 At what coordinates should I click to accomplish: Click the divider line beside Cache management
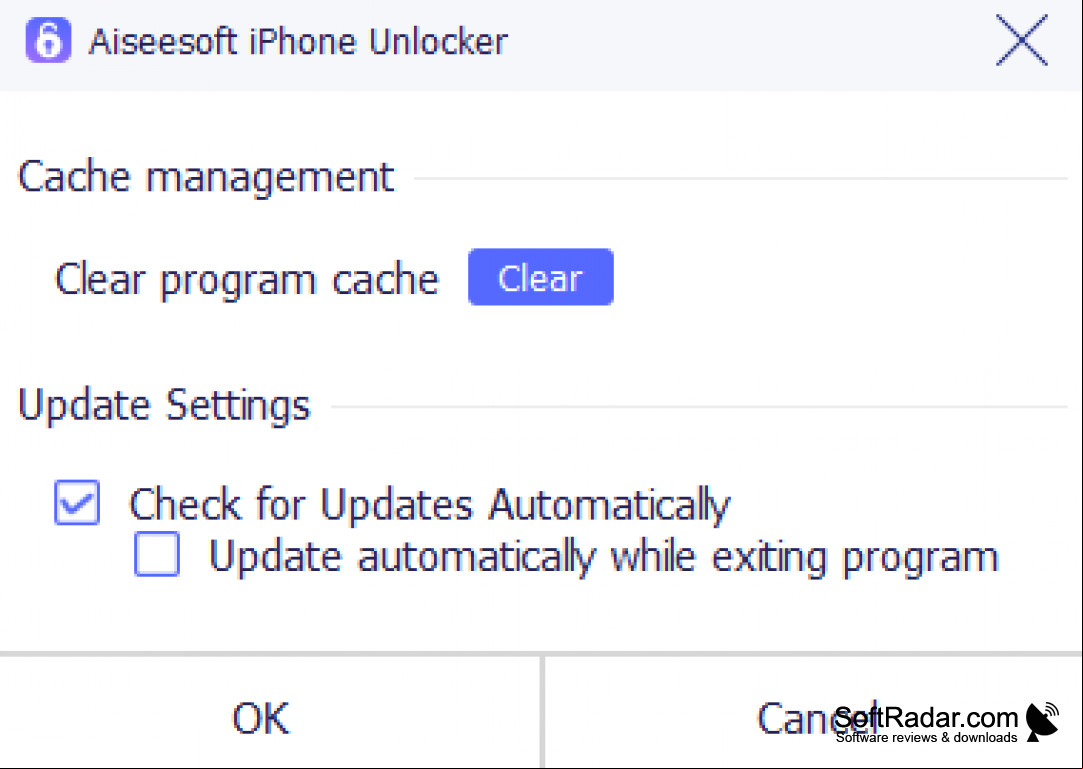click(x=740, y=178)
